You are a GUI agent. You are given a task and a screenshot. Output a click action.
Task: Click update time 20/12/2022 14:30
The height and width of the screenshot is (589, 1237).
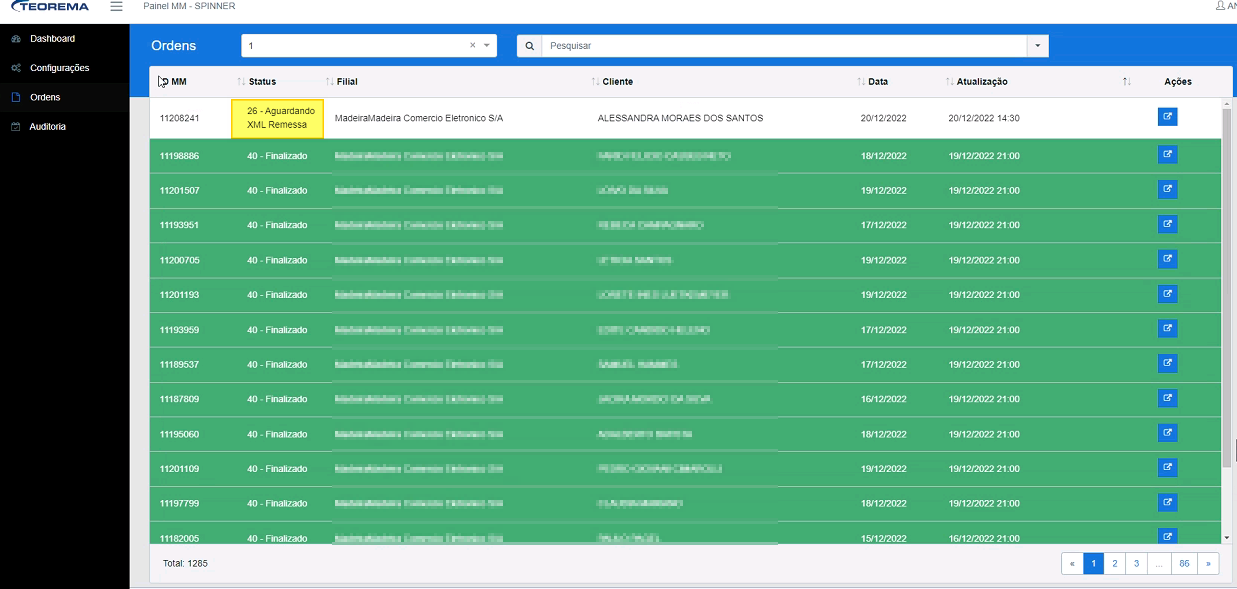click(x=984, y=118)
